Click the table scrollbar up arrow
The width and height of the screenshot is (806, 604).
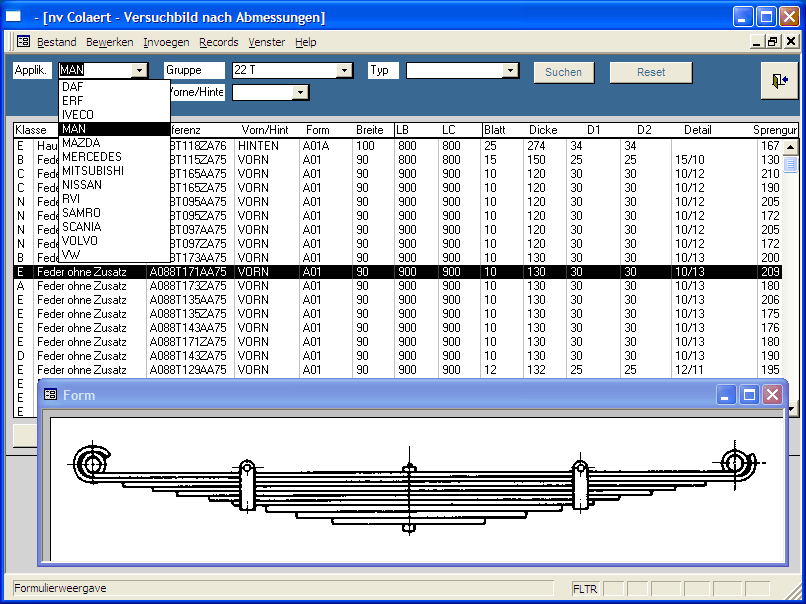[791, 146]
